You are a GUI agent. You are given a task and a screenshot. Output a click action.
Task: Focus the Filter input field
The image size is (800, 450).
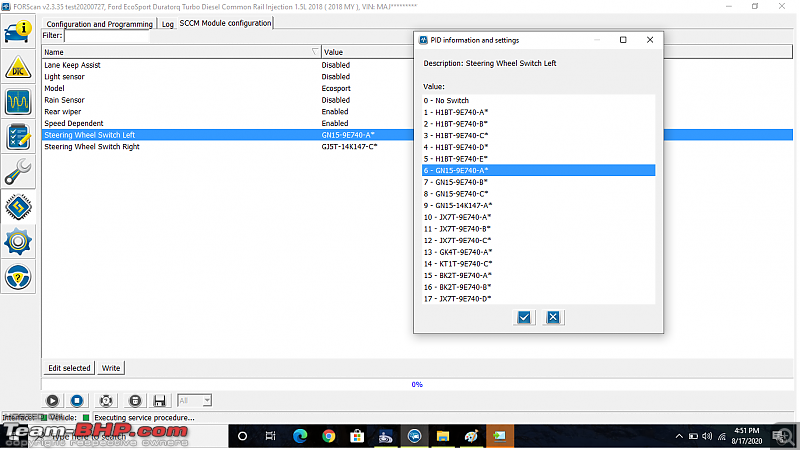tap(107, 36)
